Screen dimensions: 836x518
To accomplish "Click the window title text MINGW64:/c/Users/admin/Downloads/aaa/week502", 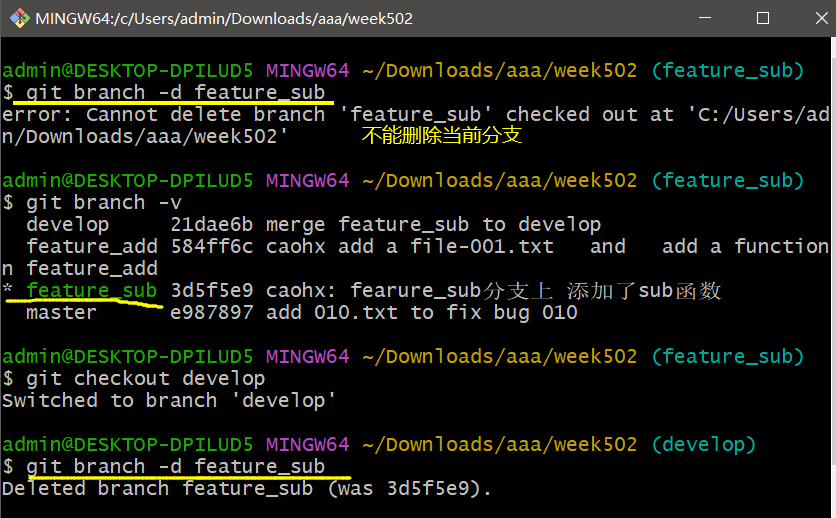I will 224,19.
